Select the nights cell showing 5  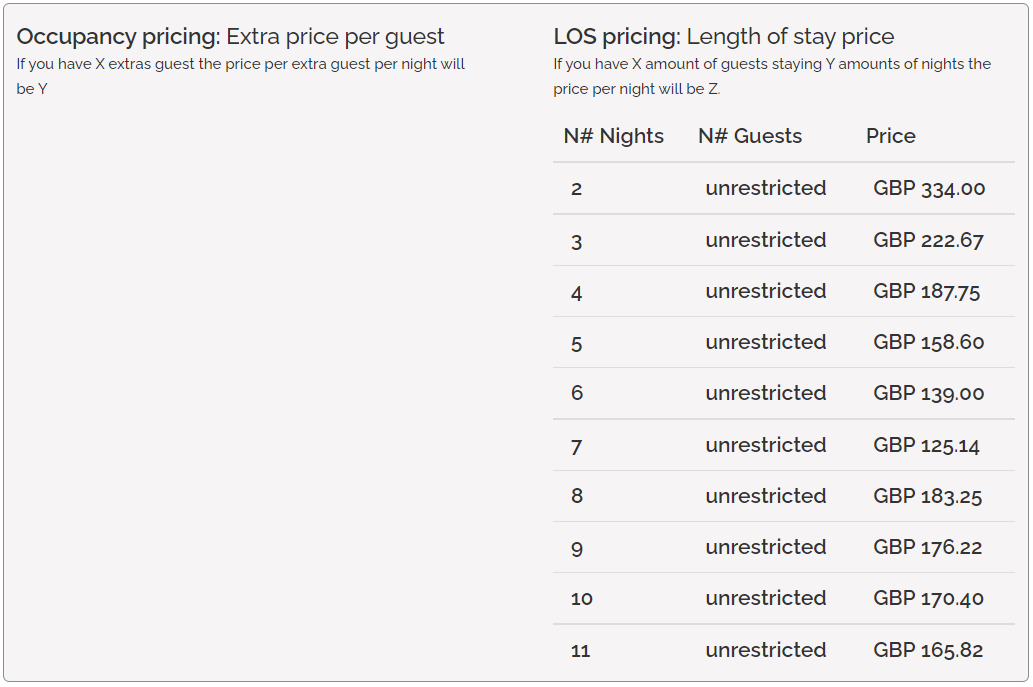[577, 343]
